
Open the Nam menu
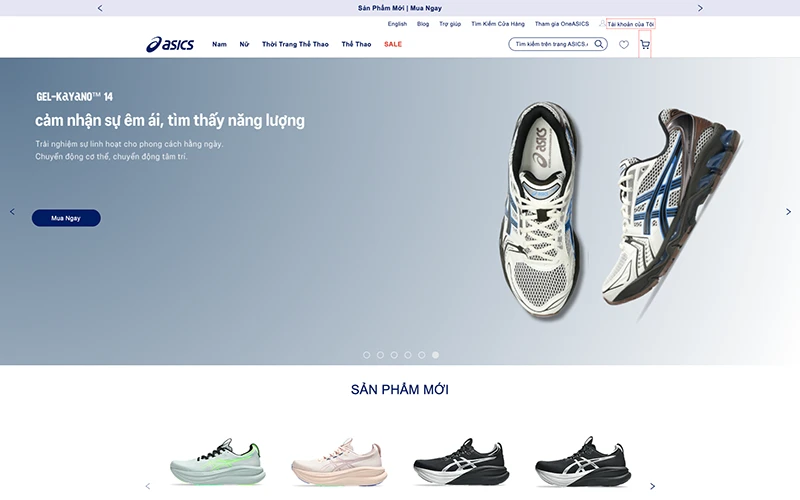[219, 44]
